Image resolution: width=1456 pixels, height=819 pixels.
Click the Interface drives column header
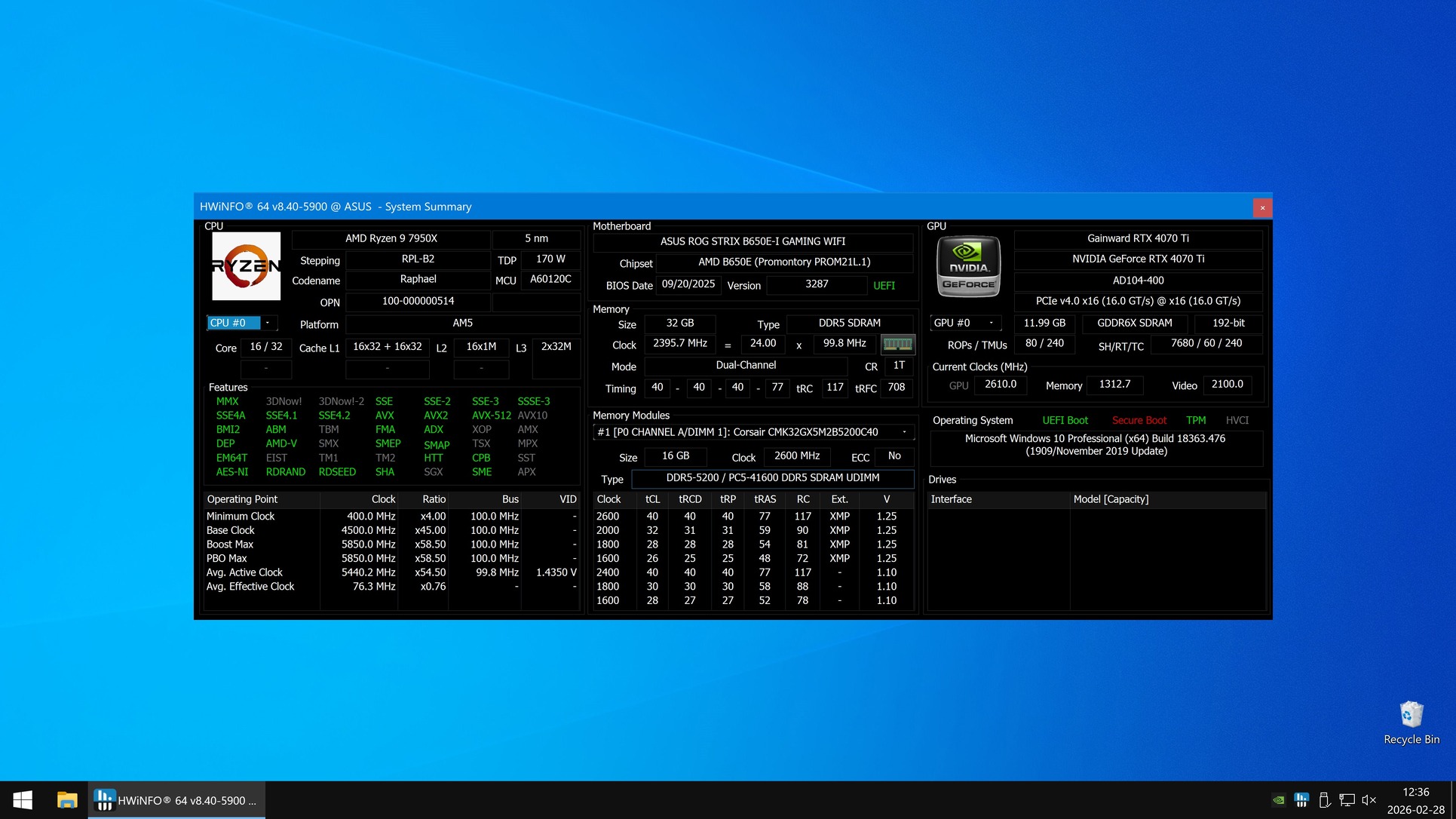pos(952,499)
